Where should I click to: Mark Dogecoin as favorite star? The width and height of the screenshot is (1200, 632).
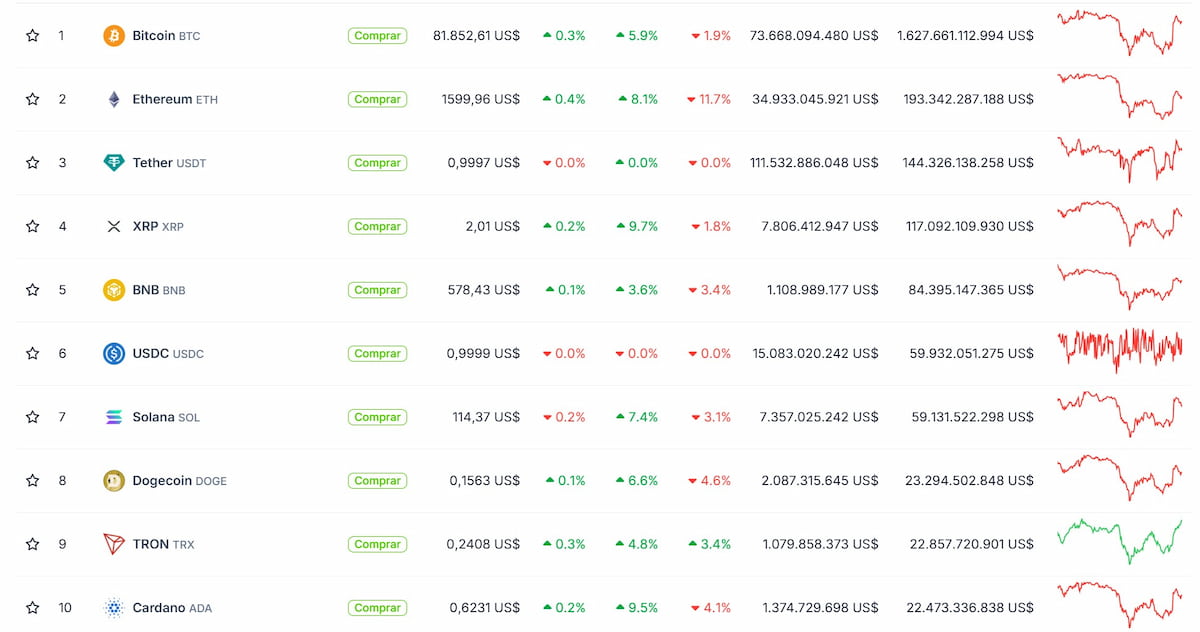[x=32, y=481]
